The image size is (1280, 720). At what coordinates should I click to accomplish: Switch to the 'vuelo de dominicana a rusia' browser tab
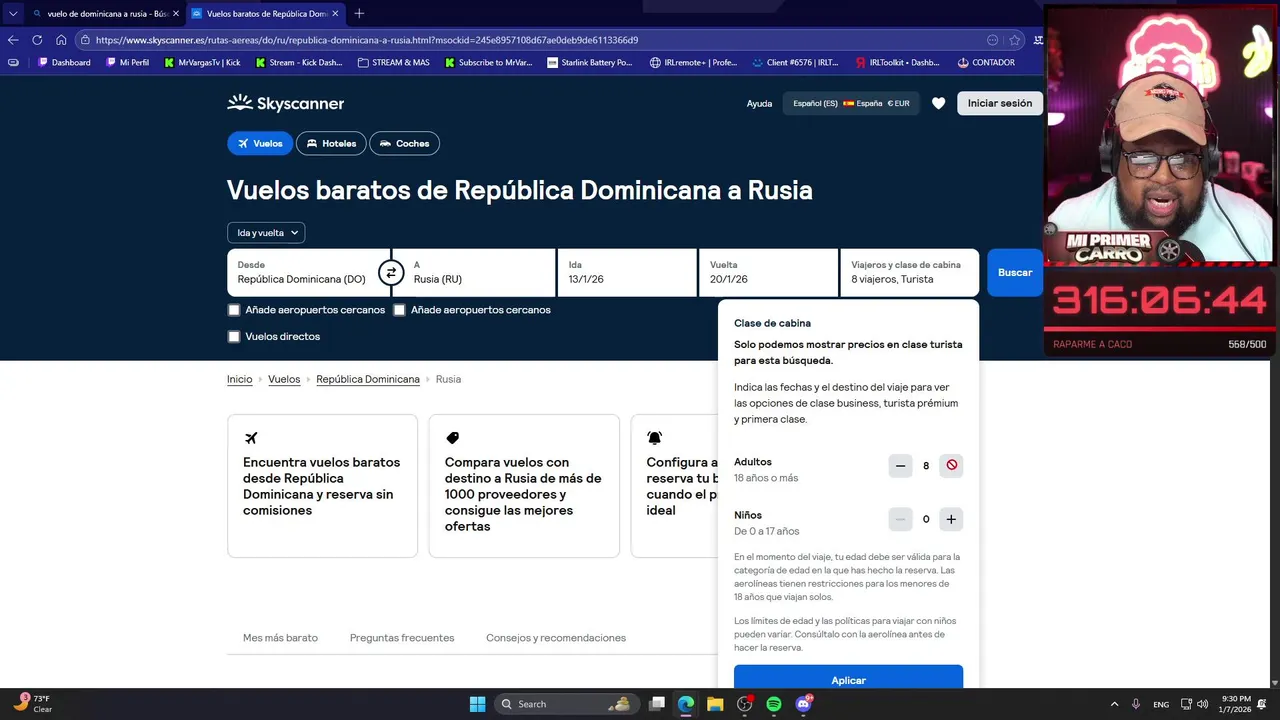coord(105,13)
